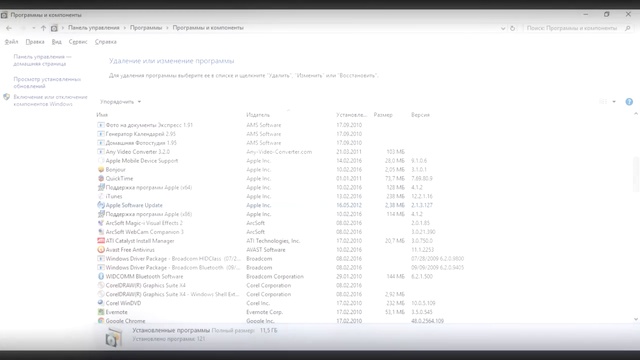Viewport: 640px width, 360px height.
Task: Click Программы и компоненты breadcrumb
Action: (x=208, y=28)
